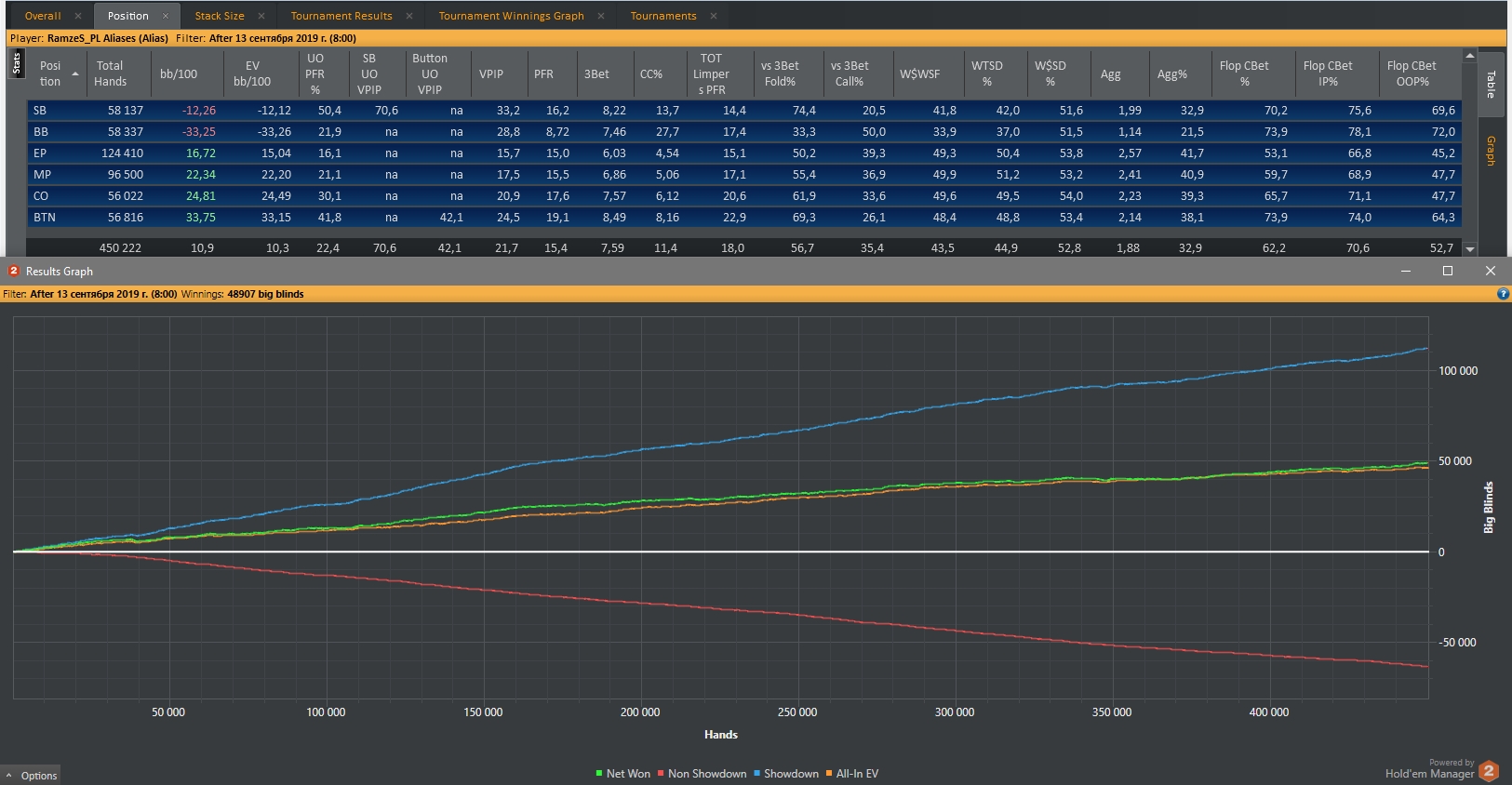Close the Tournament Results tab

(x=409, y=16)
